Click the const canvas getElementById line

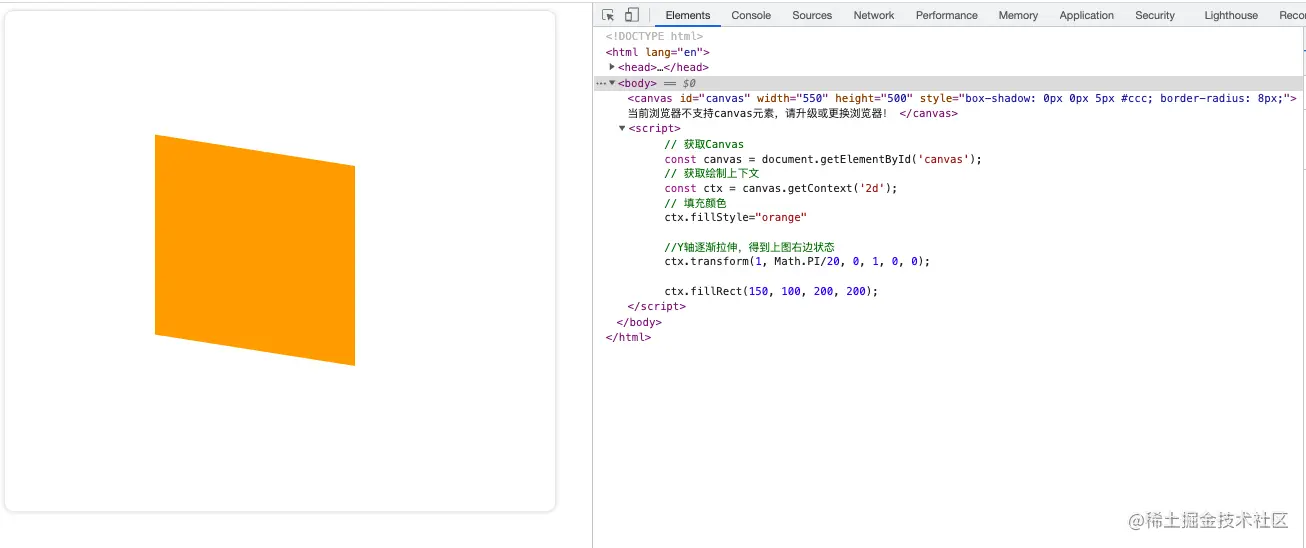coord(823,159)
